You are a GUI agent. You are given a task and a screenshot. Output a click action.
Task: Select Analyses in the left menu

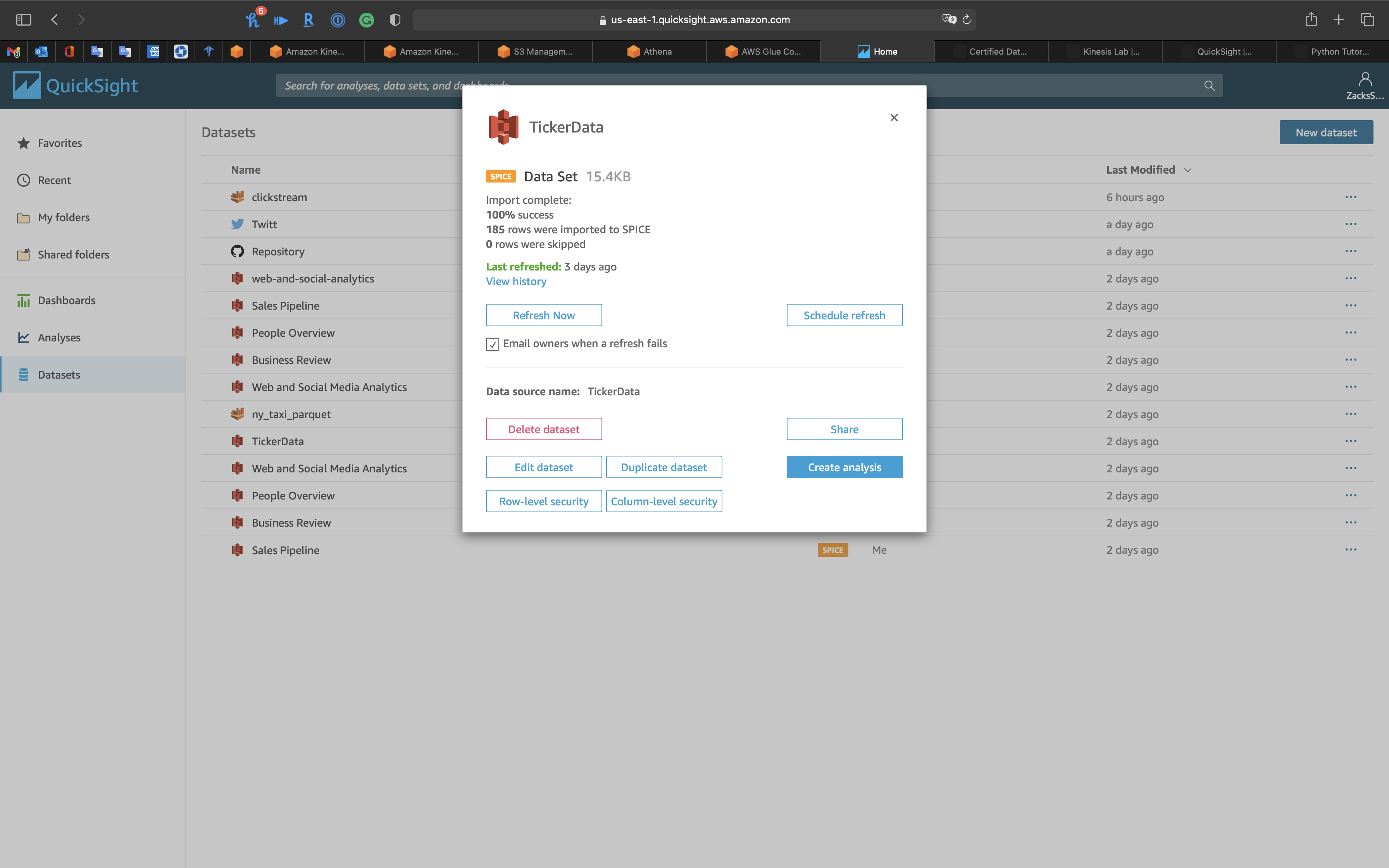click(x=59, y=338)
